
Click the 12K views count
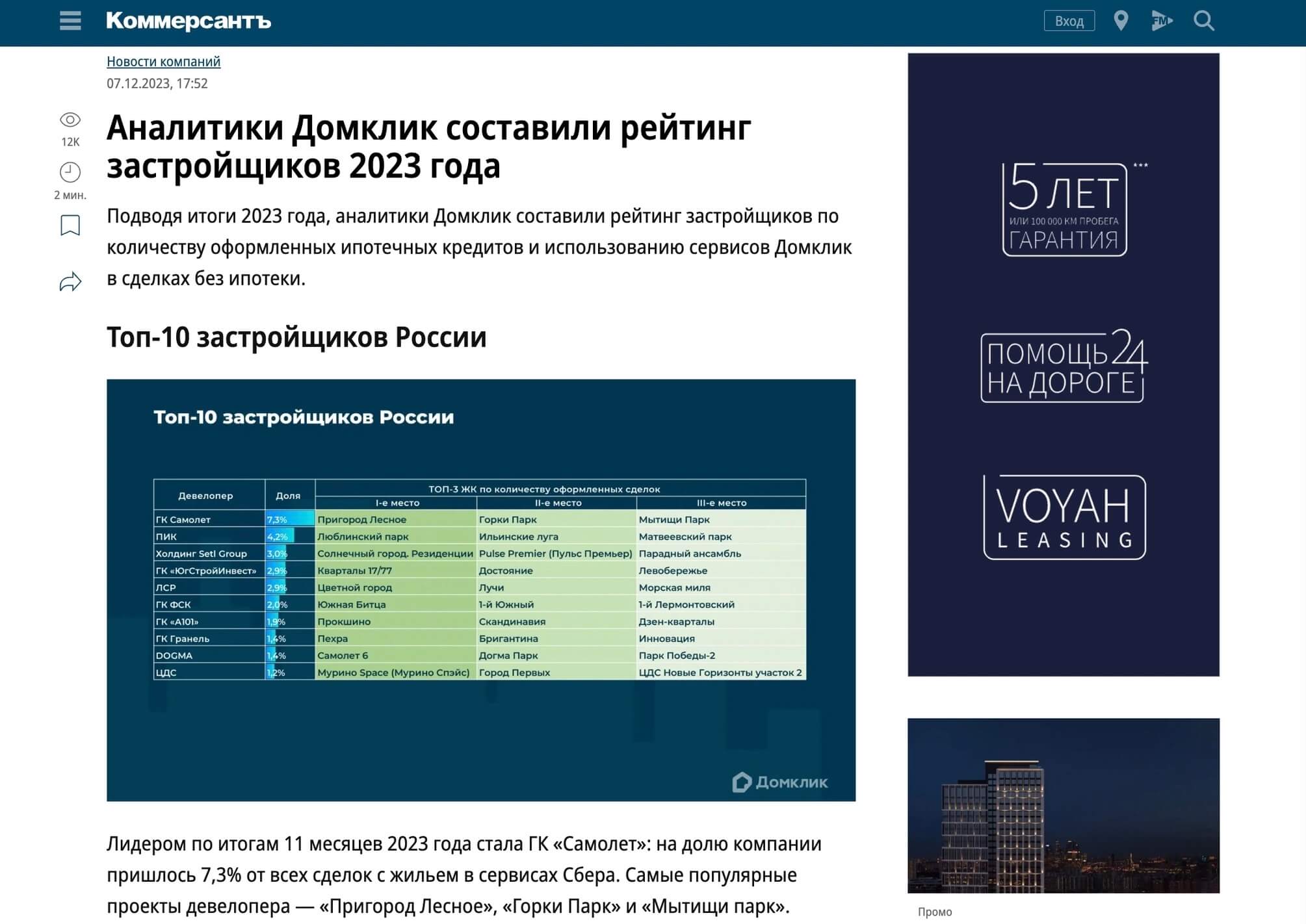click(70, 142)
